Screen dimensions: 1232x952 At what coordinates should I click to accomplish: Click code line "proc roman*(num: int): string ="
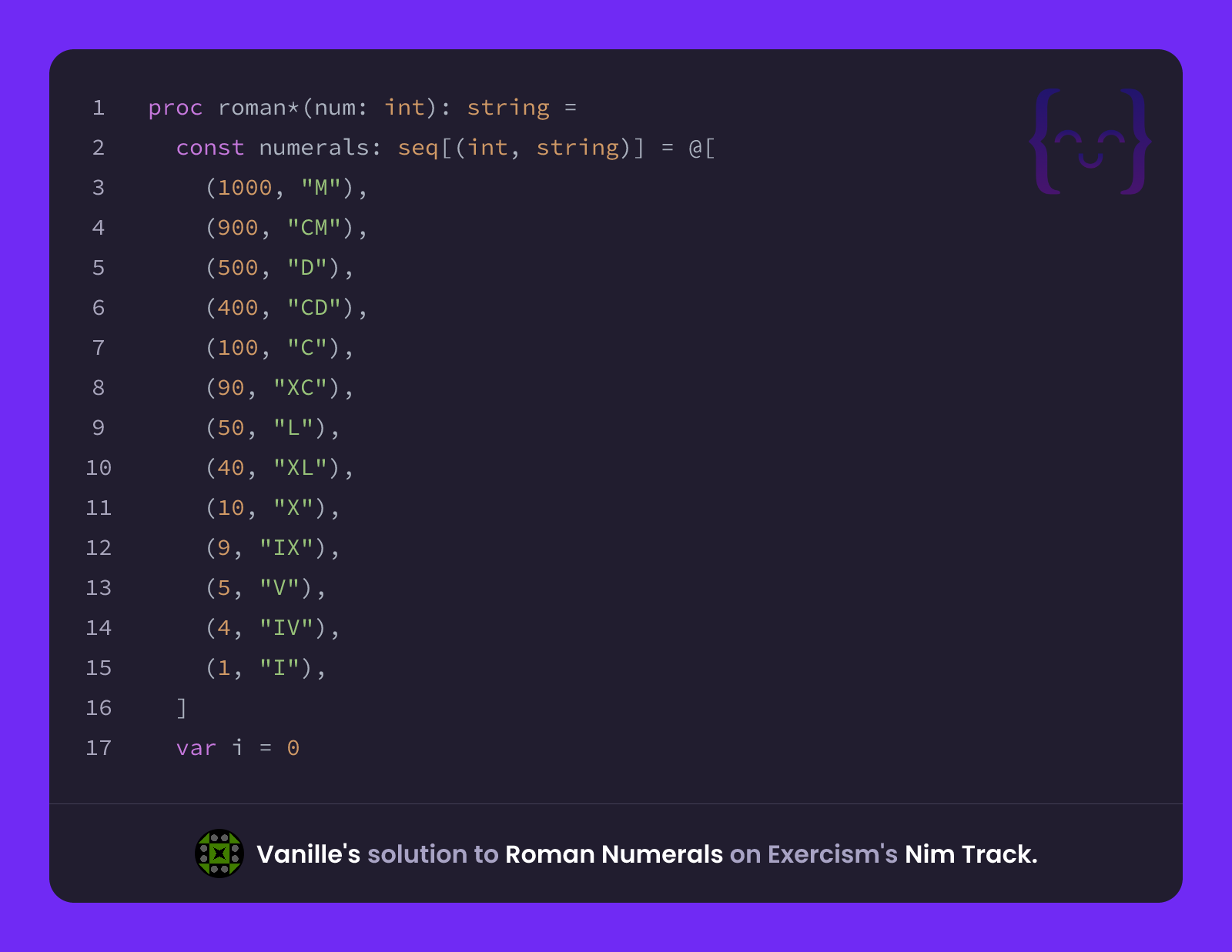click(362, 108)
